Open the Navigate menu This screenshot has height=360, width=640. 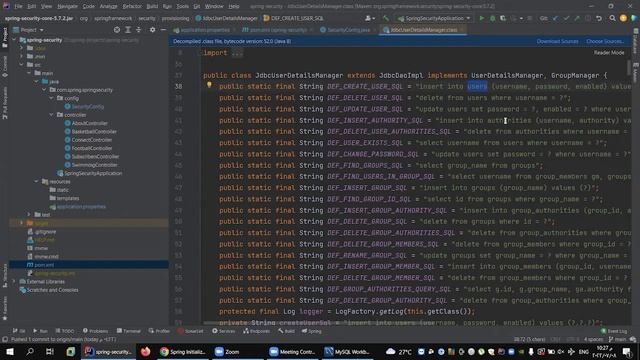pos(67,7)
